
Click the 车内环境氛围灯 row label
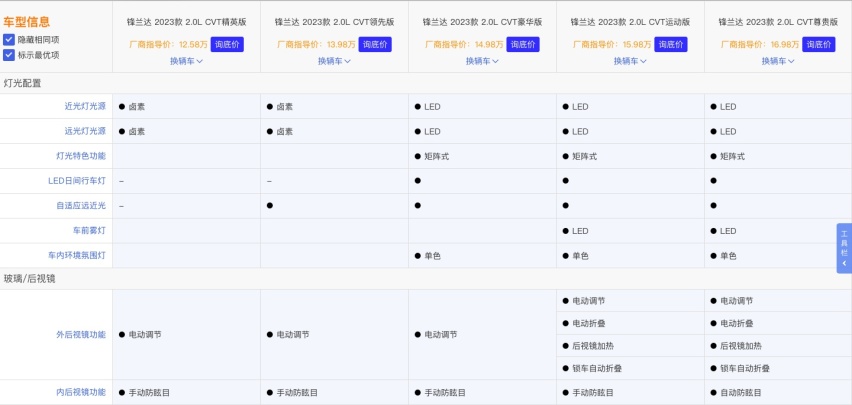pyautogui.click(x=77, y=256)
